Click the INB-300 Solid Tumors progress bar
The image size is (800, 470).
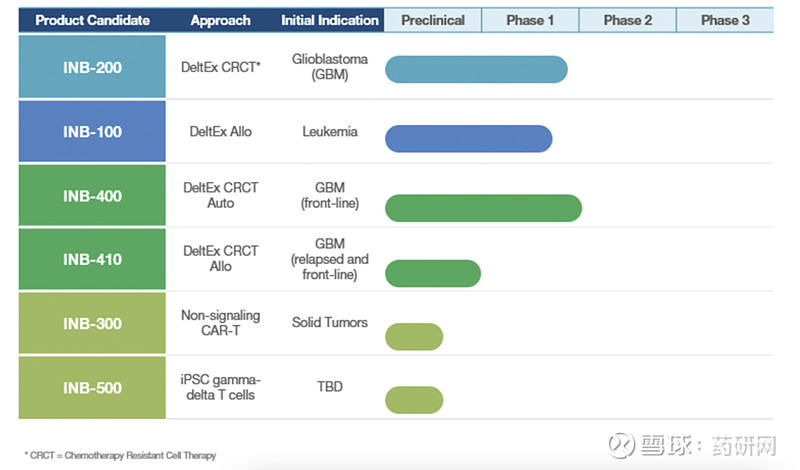point(414,337)
